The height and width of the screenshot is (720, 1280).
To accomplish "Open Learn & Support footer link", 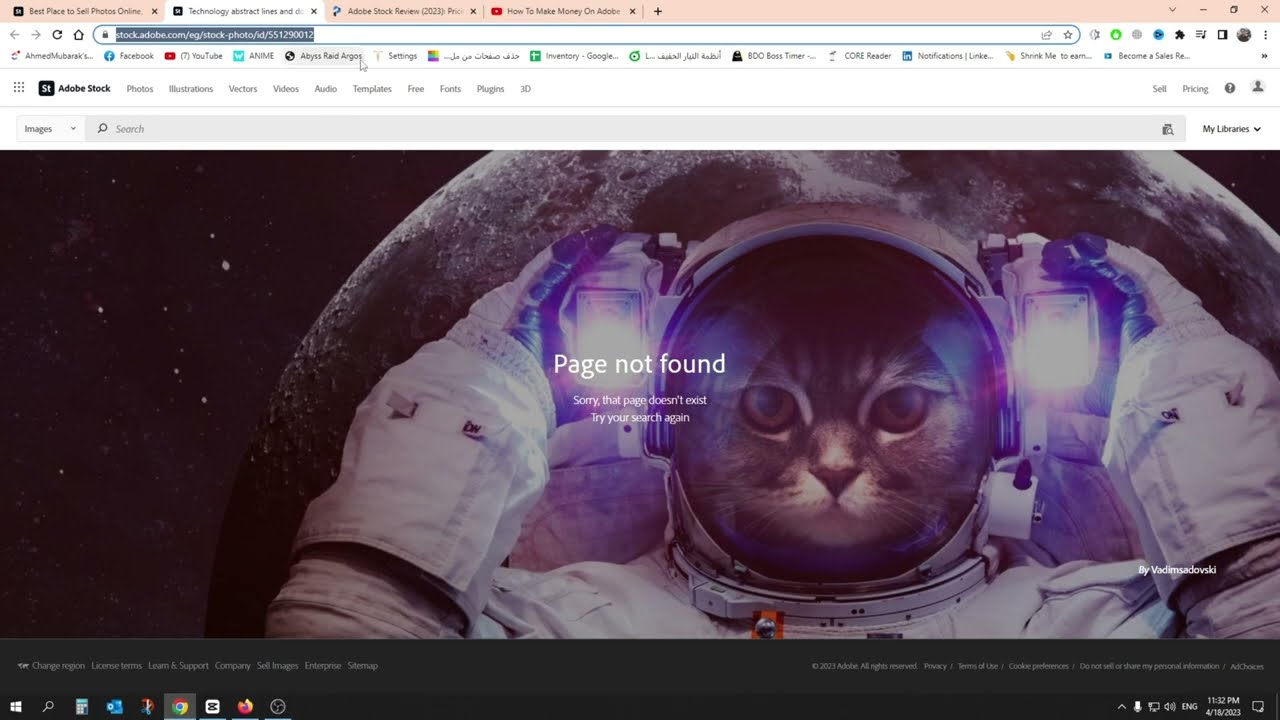I will [178, 666].
